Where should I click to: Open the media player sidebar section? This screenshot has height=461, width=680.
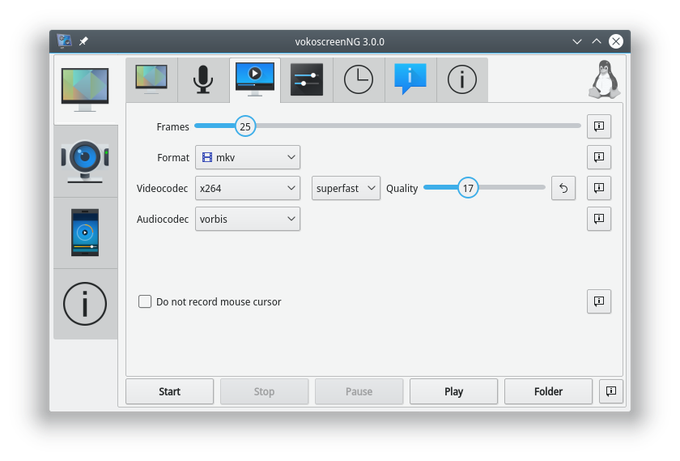coord(85,233)
